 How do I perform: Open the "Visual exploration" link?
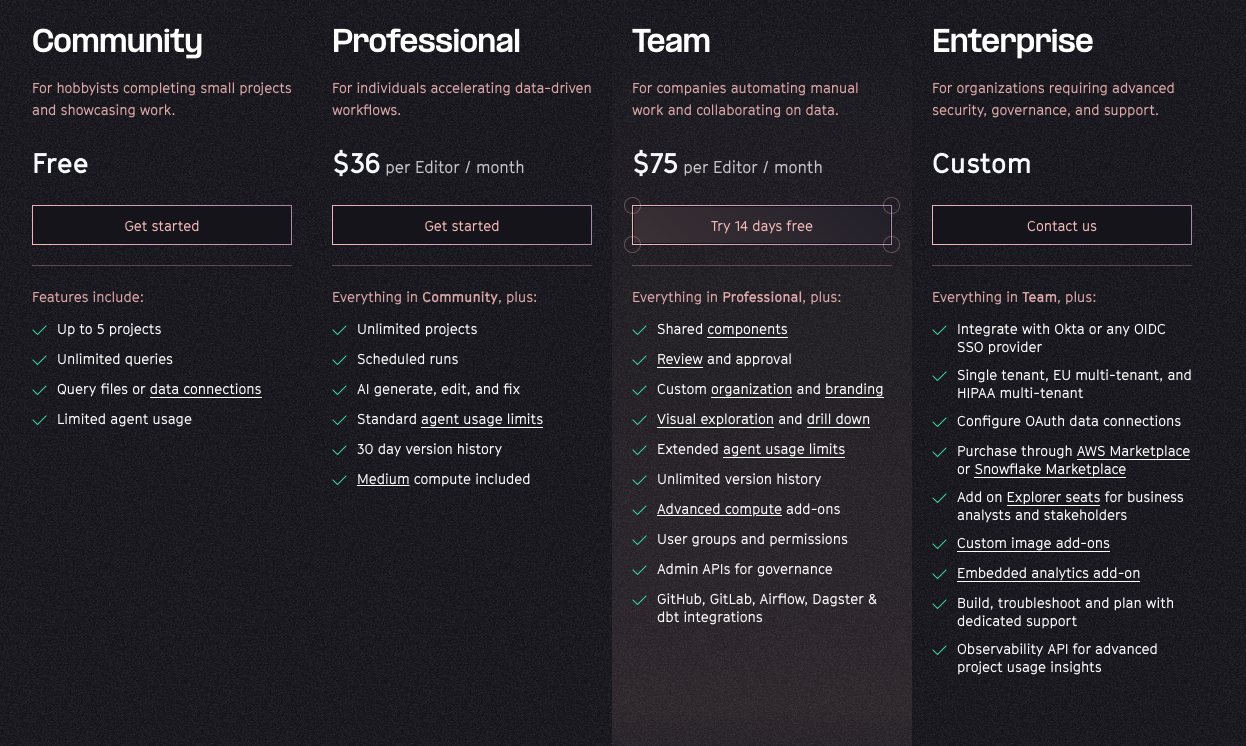715,419
